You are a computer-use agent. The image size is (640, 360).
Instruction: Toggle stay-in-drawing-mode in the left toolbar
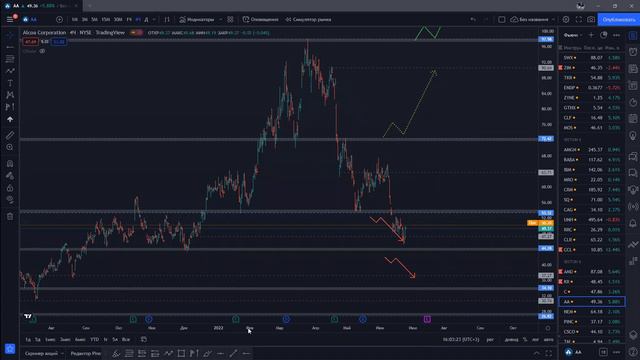pos(10,176)
